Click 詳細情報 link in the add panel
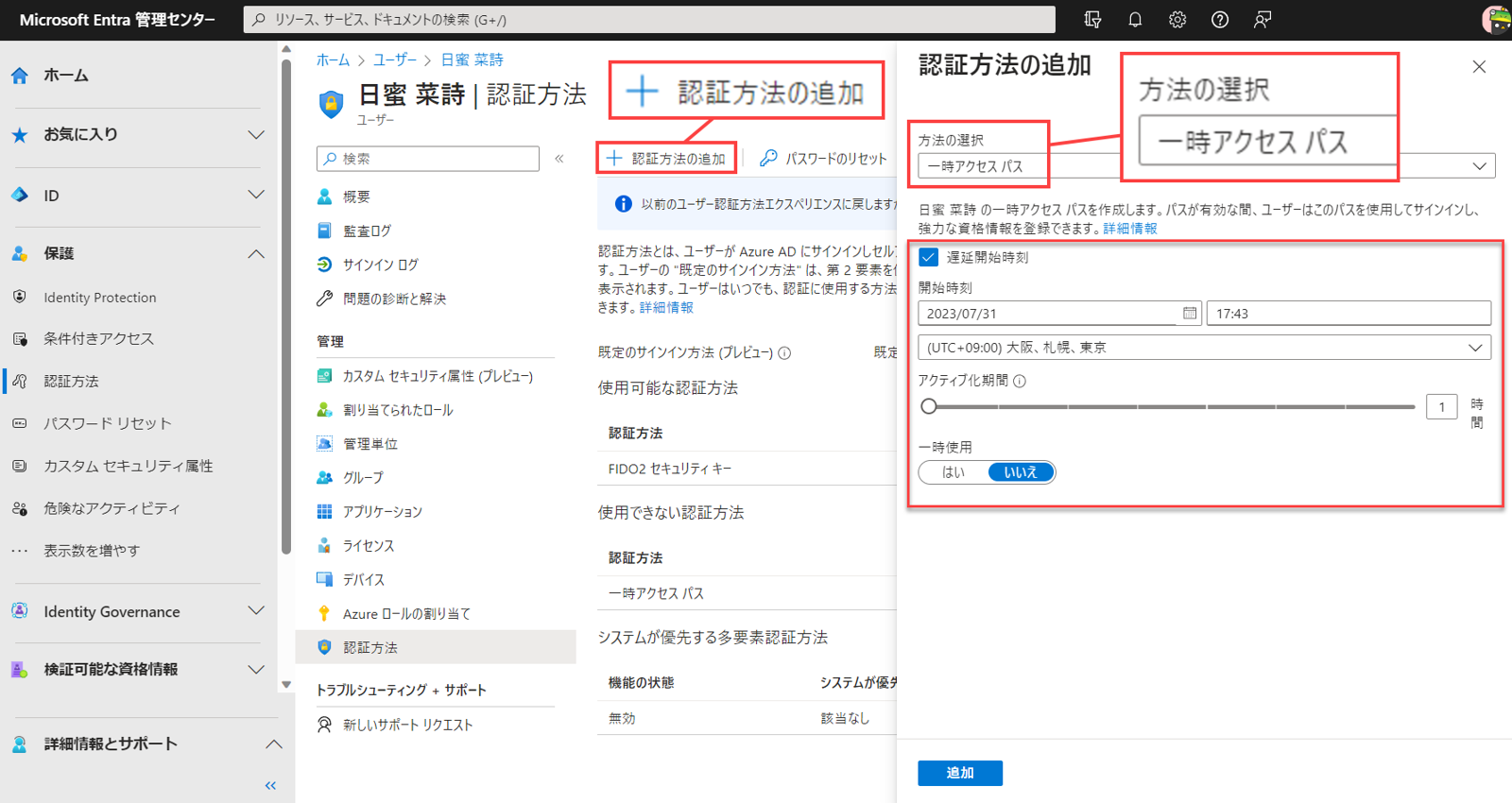 tap(1130, 229)
